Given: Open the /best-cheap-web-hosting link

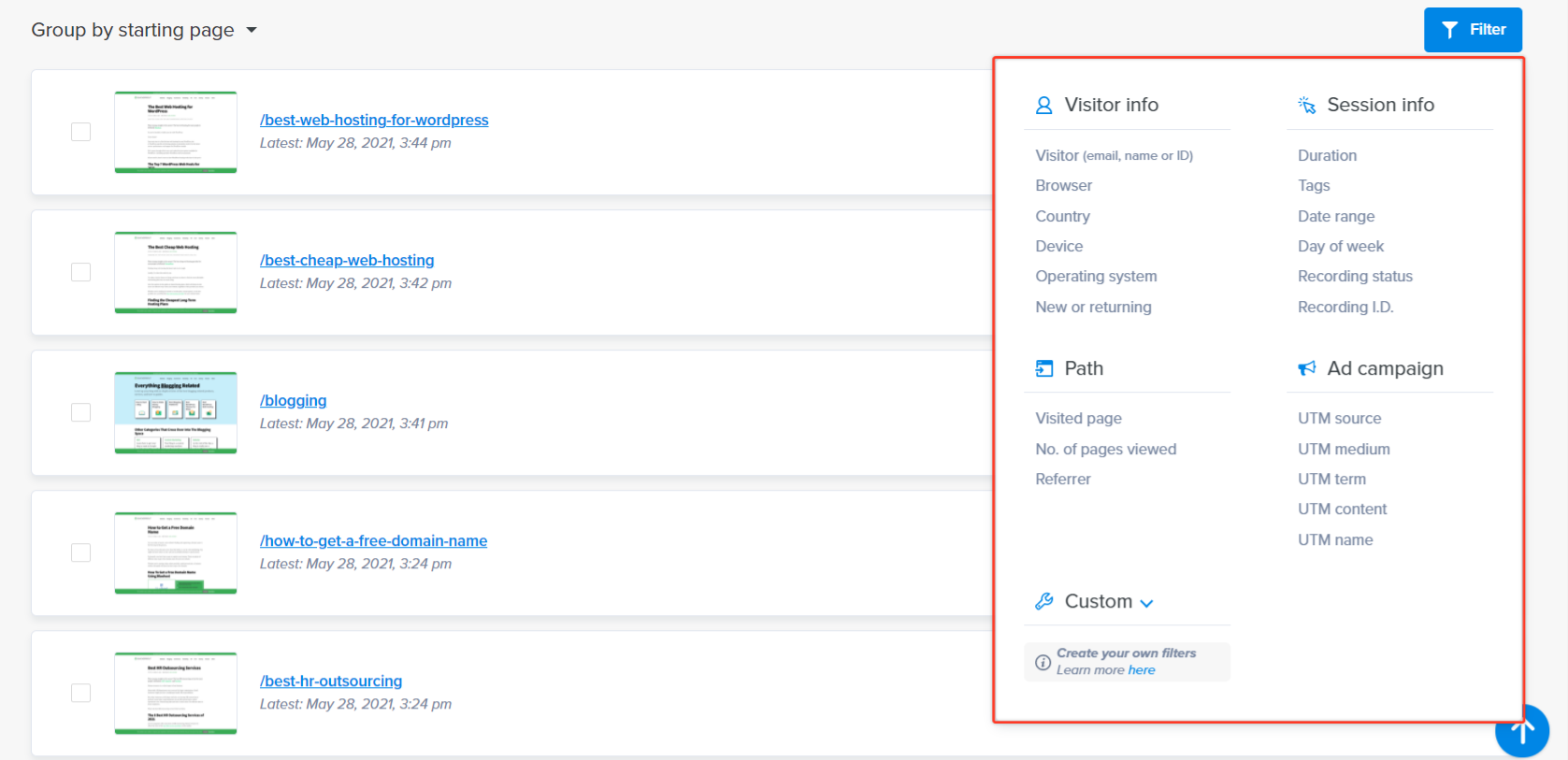Looking at the screenshot, I should 347,260.
